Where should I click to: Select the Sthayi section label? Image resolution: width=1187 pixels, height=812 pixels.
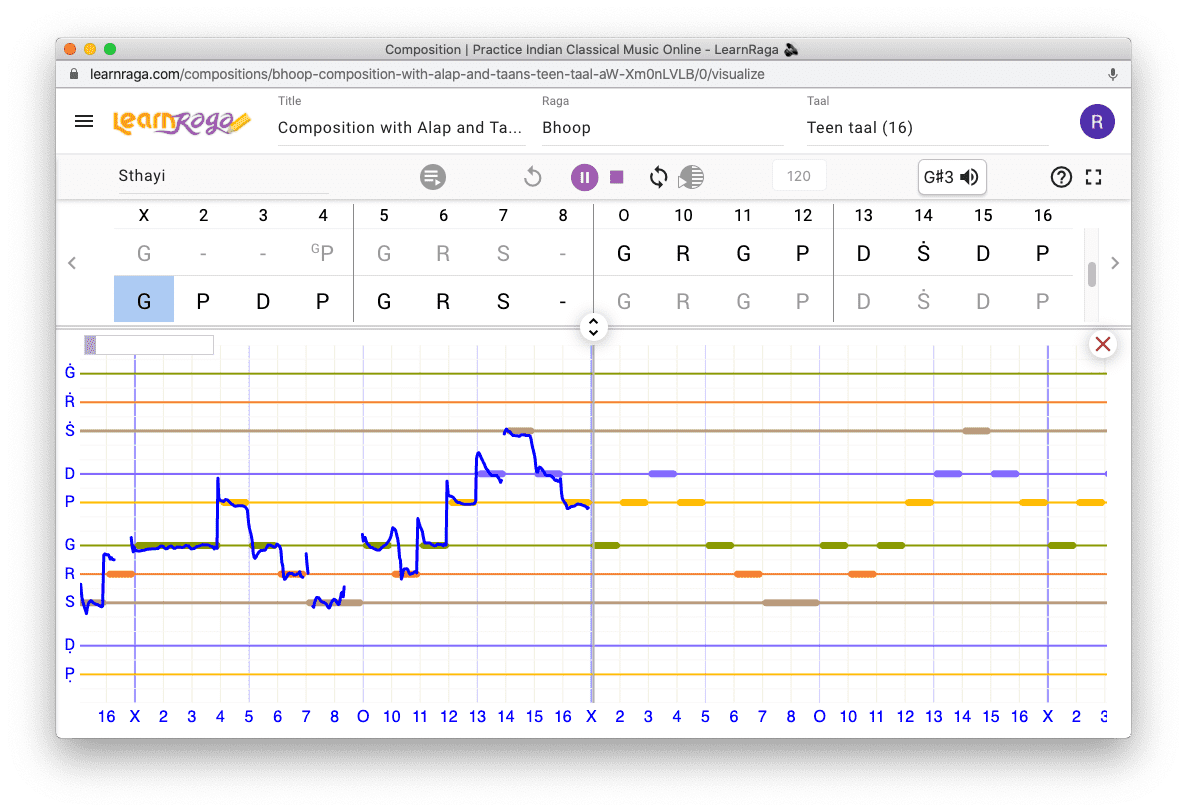point(141,175)
